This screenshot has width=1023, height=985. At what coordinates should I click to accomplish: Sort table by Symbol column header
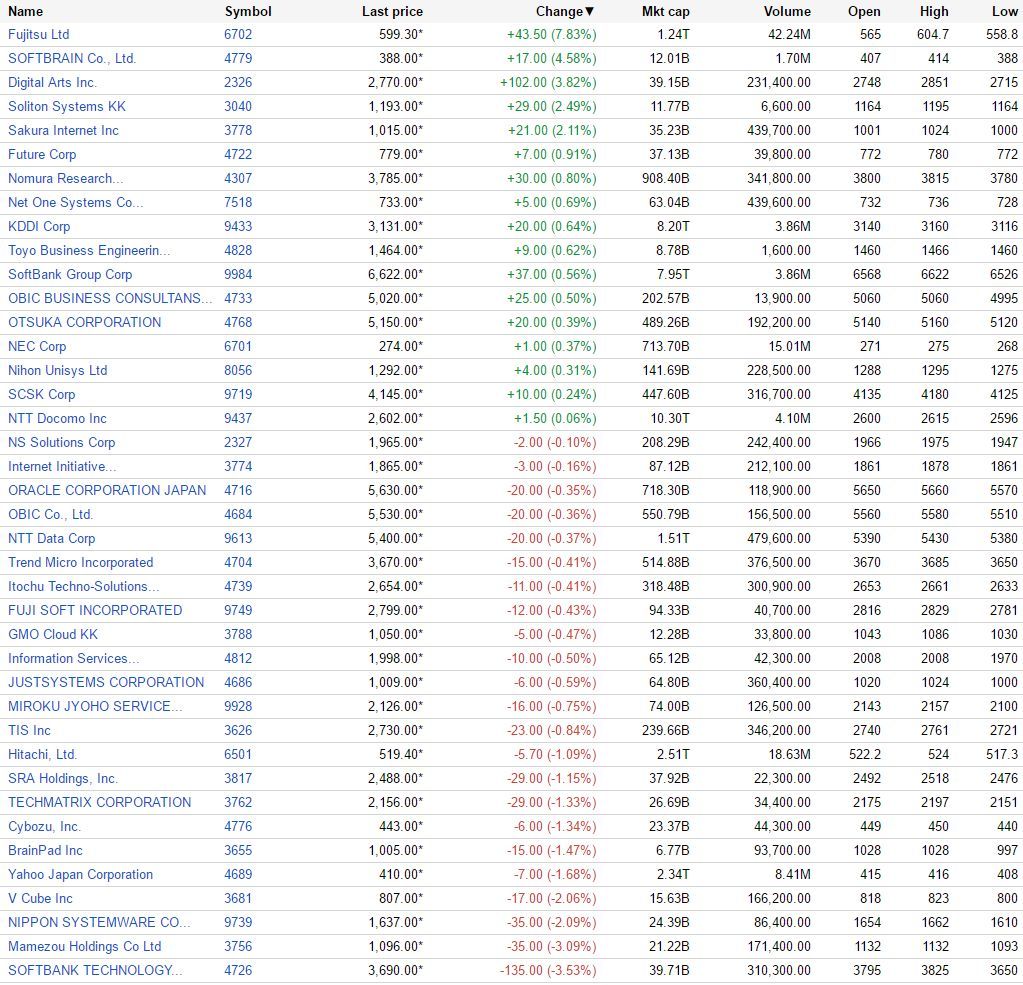point(248,11)
